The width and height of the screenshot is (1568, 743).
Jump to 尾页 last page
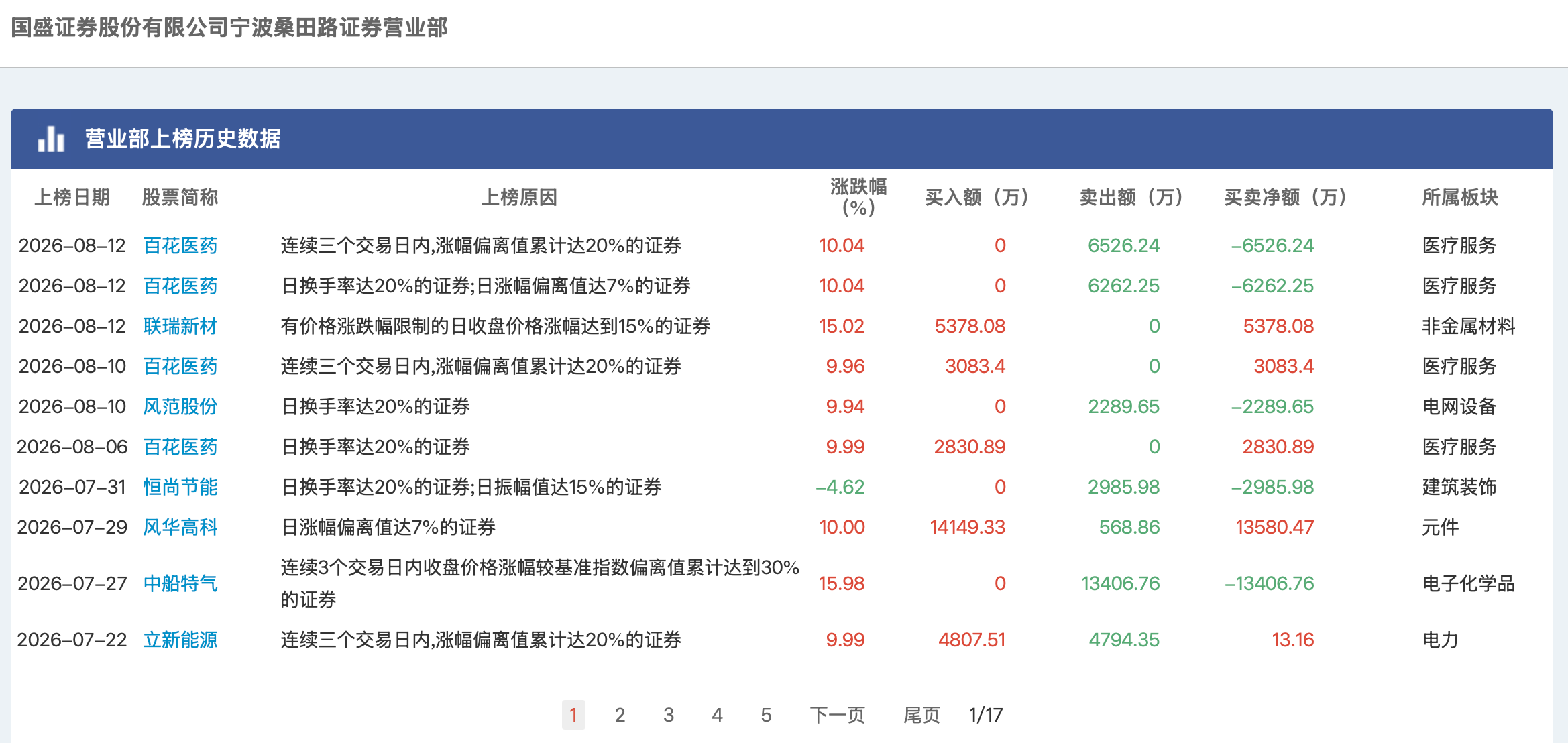tap(921, 715)
